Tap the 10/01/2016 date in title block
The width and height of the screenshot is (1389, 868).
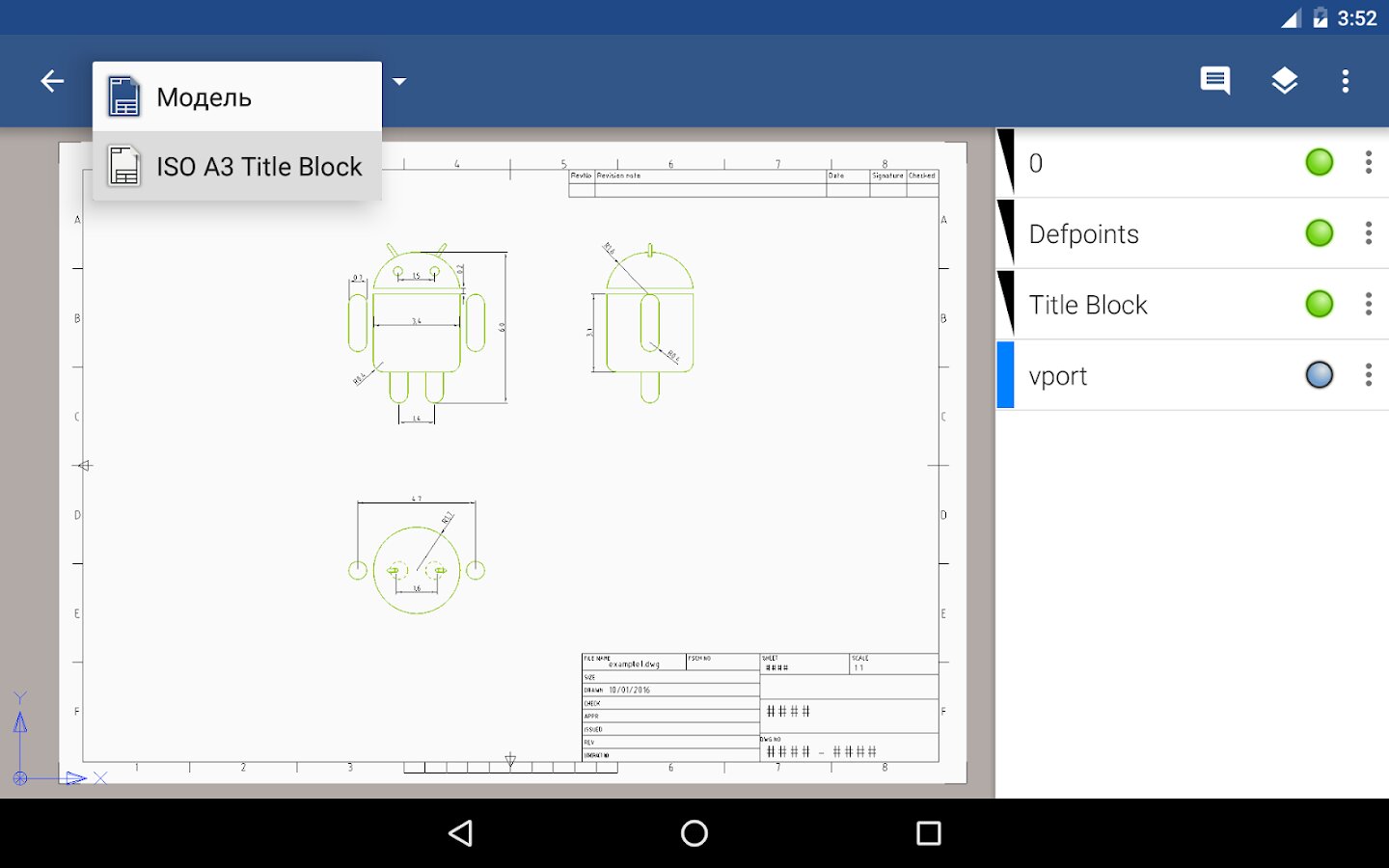pos(629,690)
